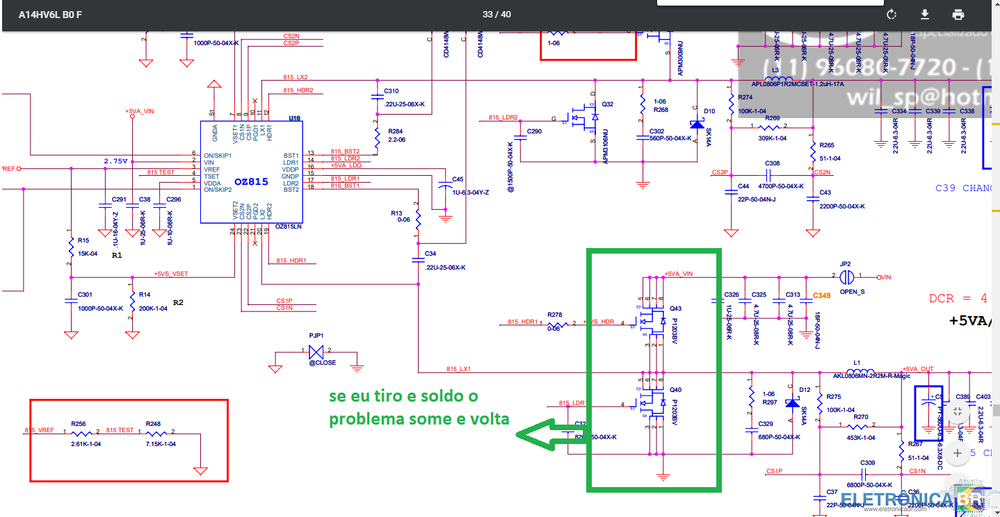Click the Q32 transistor symbol
Image resolution: width=1000 pixels, height=517 pixels.
click(x=585, y=114)
